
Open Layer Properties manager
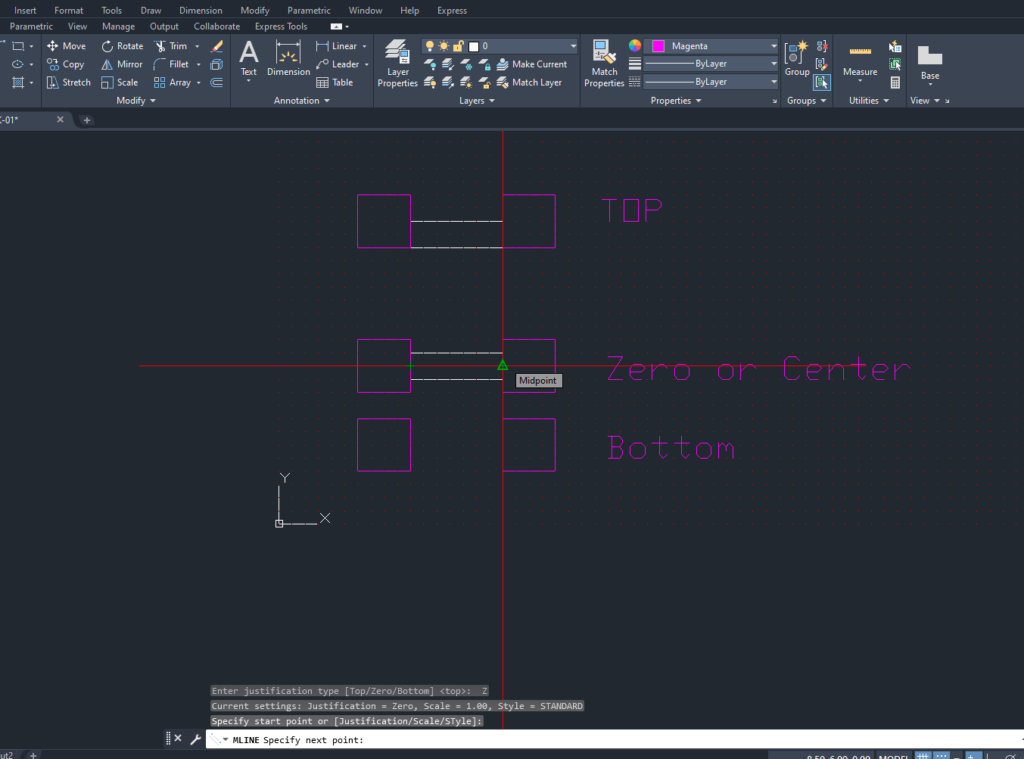click(x=397, y=63)
